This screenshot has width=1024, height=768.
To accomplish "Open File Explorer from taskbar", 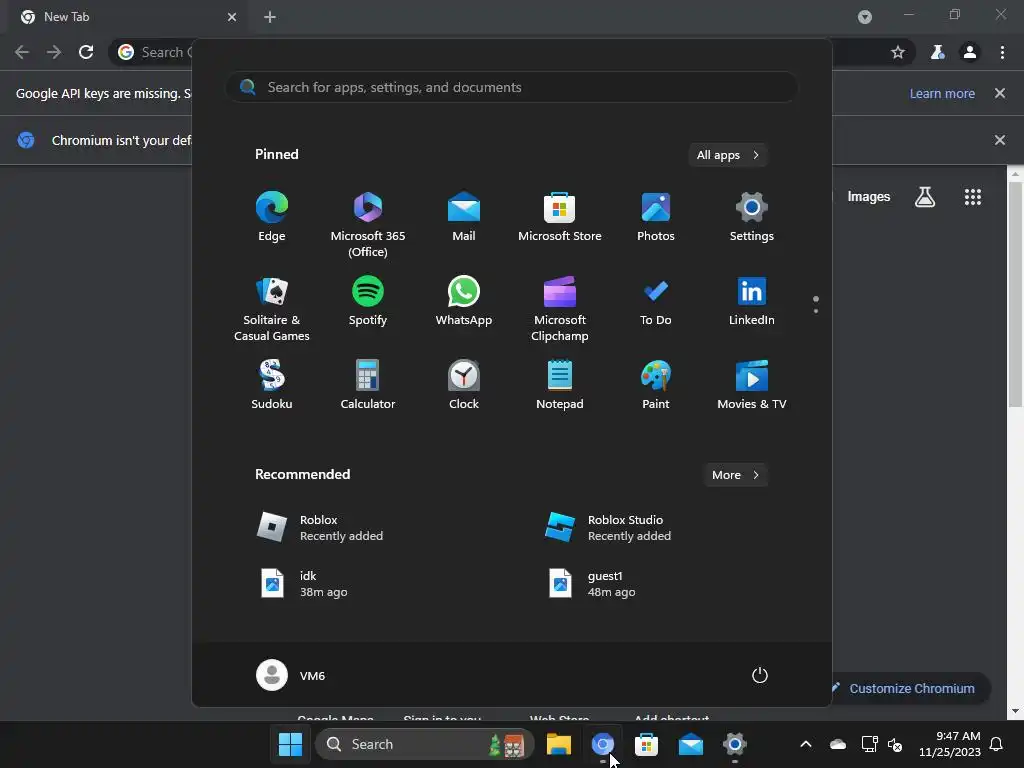I will 559,744.
